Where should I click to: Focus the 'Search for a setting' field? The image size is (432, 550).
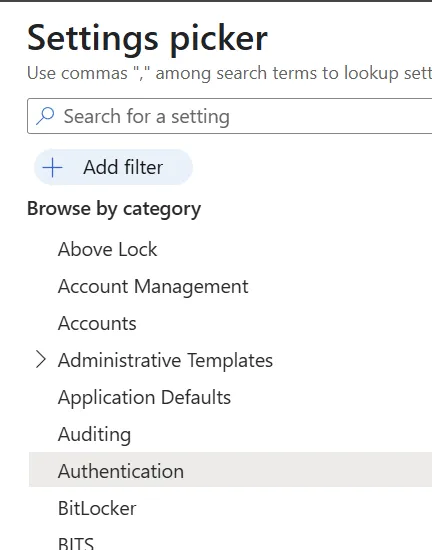[x=230, y=116]
